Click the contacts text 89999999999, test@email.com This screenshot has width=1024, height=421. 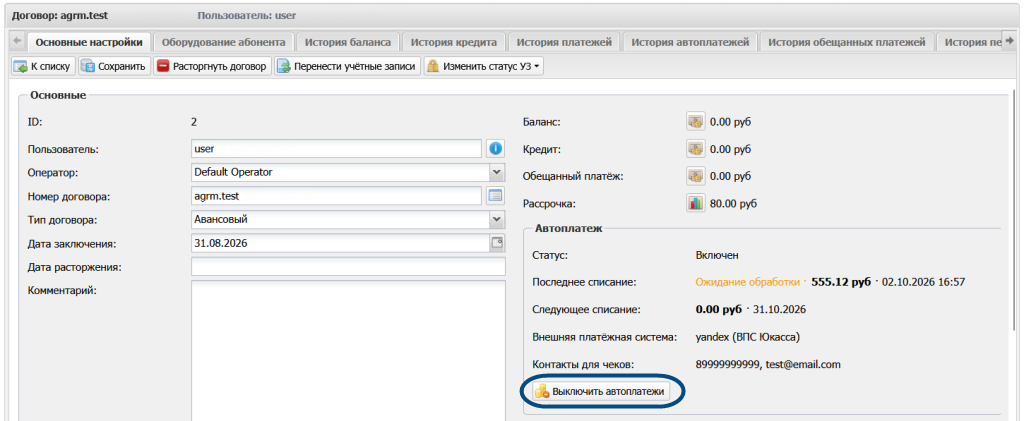[768, 364]
